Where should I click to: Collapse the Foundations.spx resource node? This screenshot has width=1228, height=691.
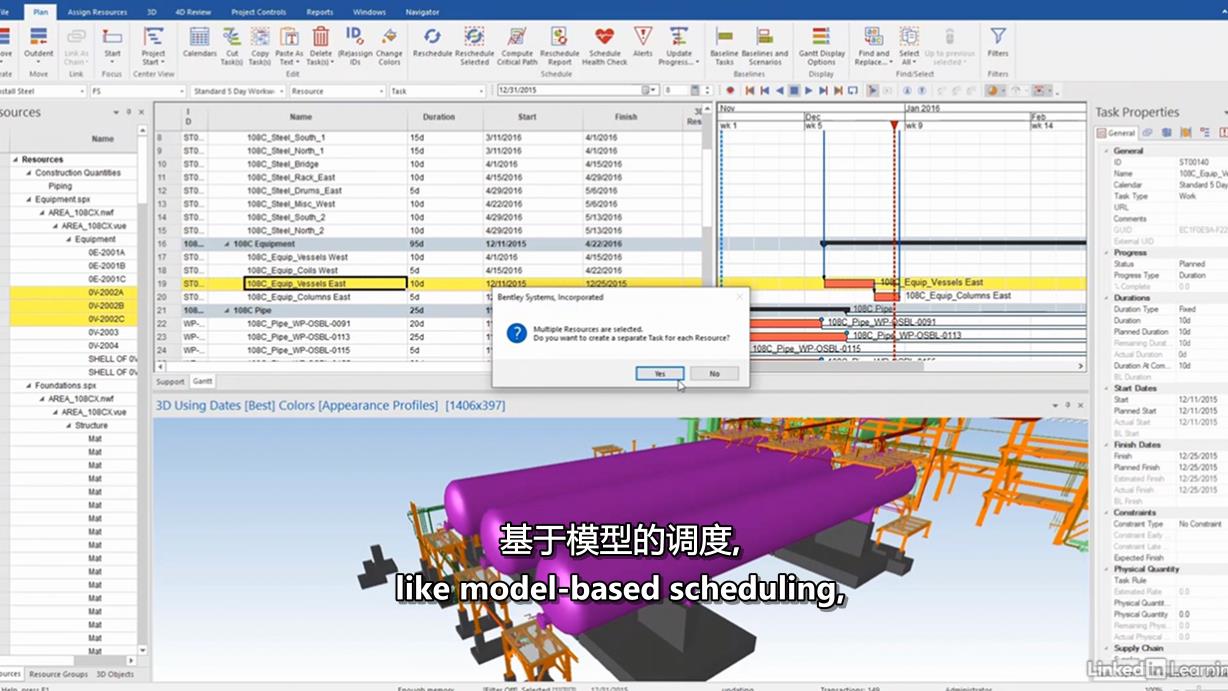[28, 385]
